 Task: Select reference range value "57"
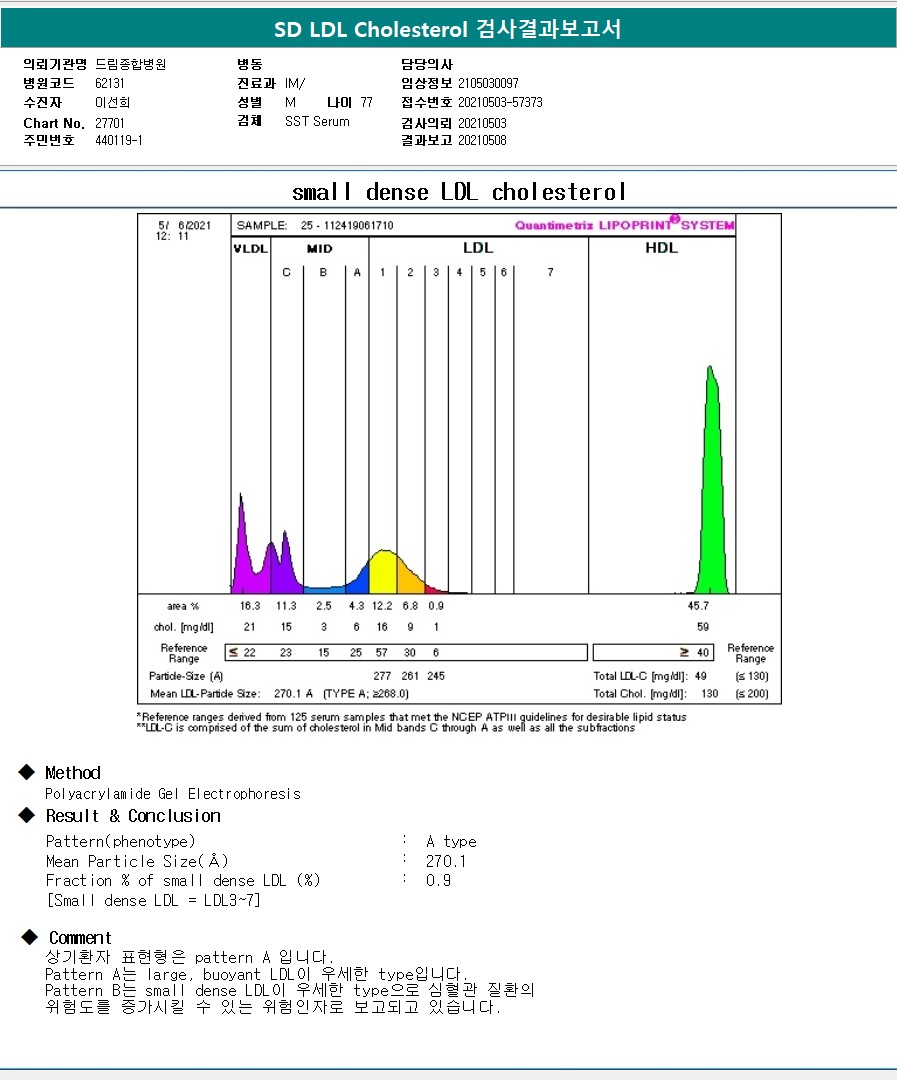coord(382,652)
